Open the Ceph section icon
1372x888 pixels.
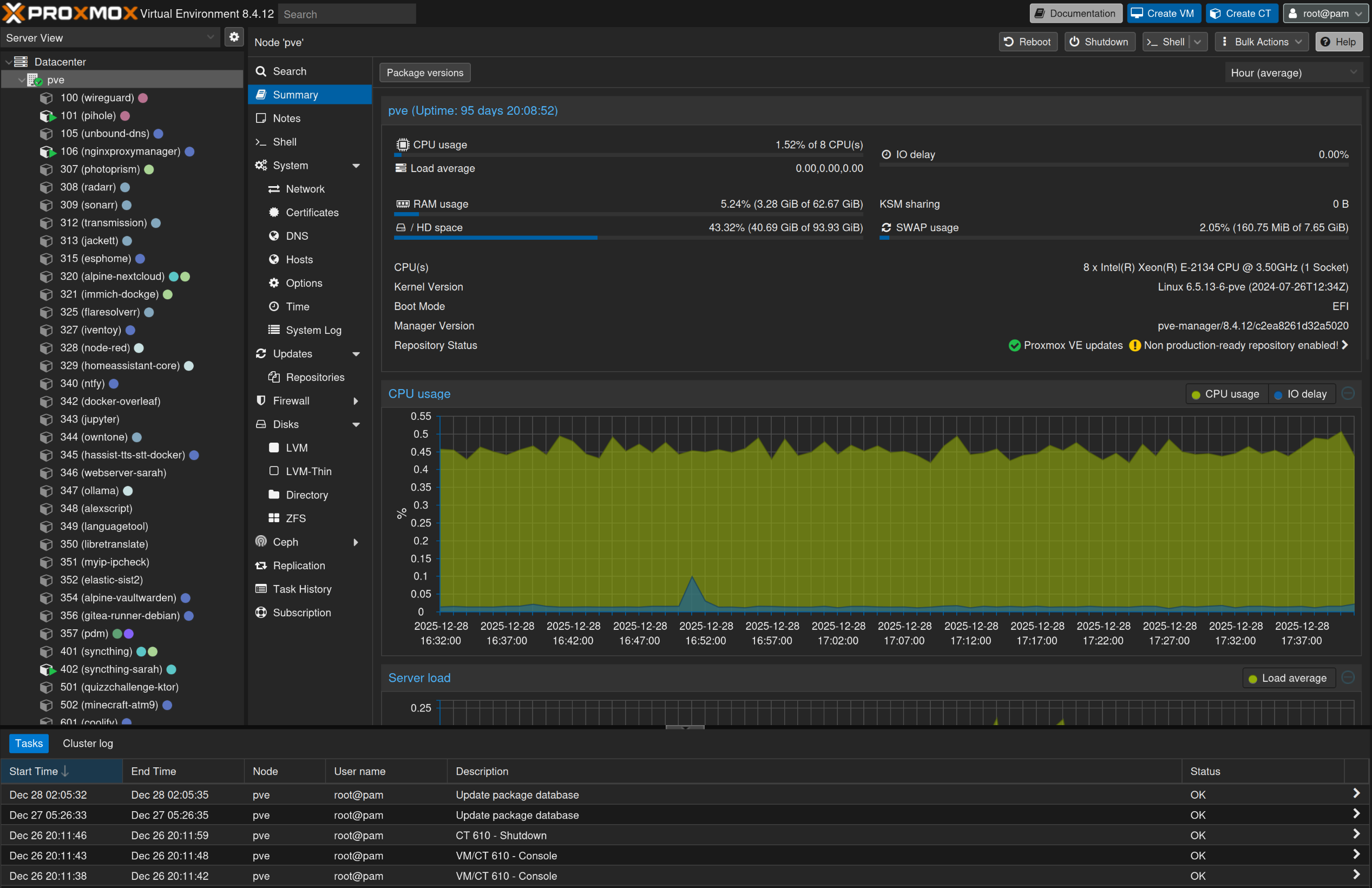[x=261, y=542]
